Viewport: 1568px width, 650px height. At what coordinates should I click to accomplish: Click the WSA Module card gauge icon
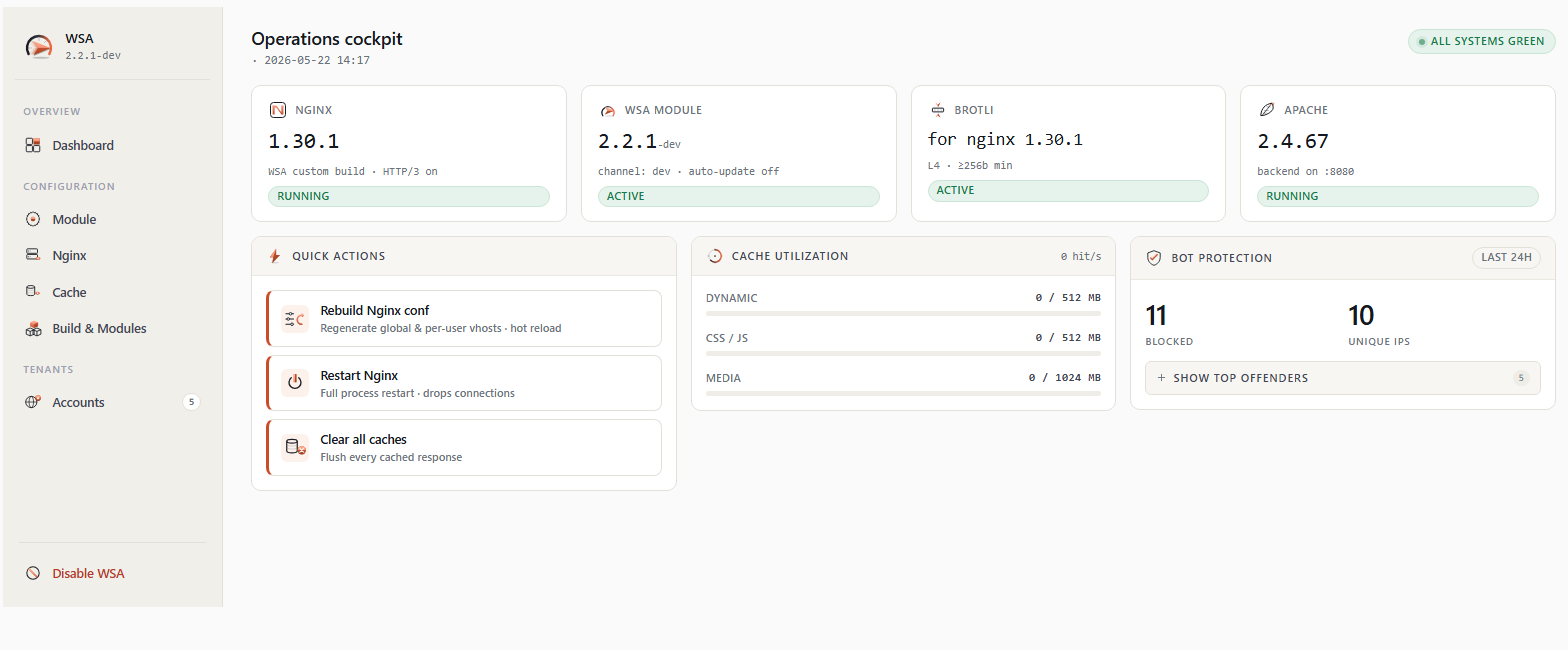point(607,110)
